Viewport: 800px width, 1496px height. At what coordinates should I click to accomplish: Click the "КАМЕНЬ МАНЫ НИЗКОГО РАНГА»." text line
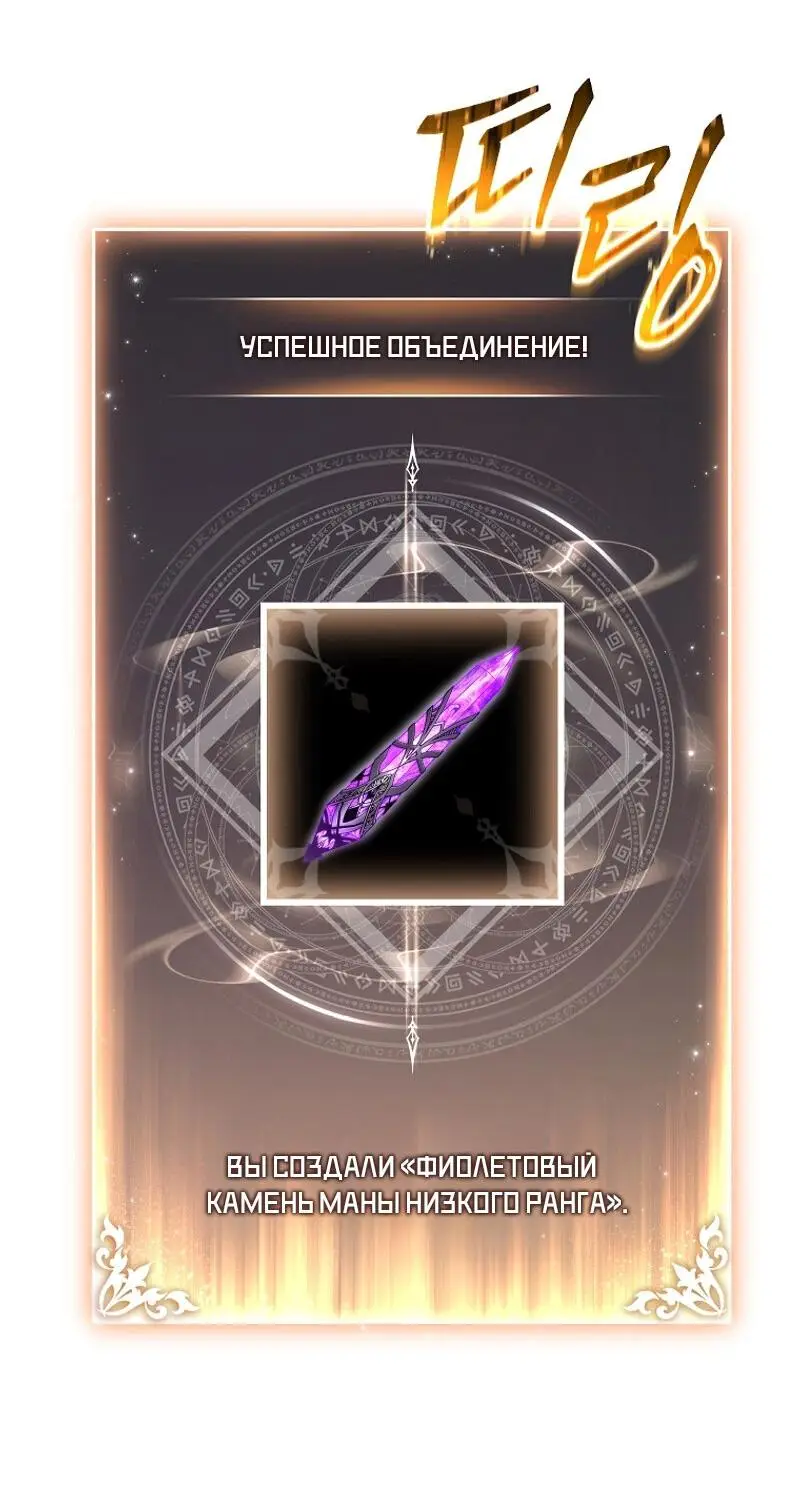(x=417, y=1204)
